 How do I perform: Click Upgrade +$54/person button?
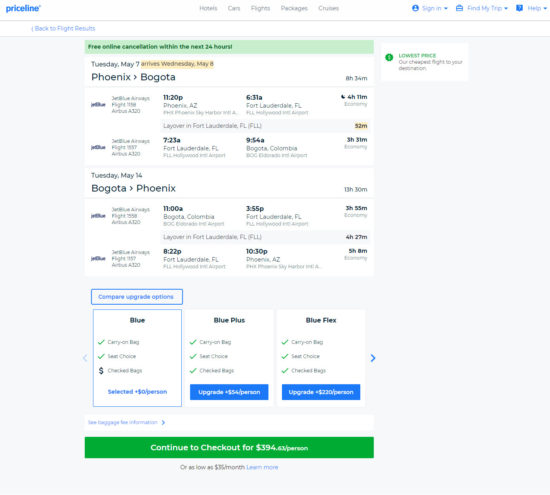pos(229,392)
